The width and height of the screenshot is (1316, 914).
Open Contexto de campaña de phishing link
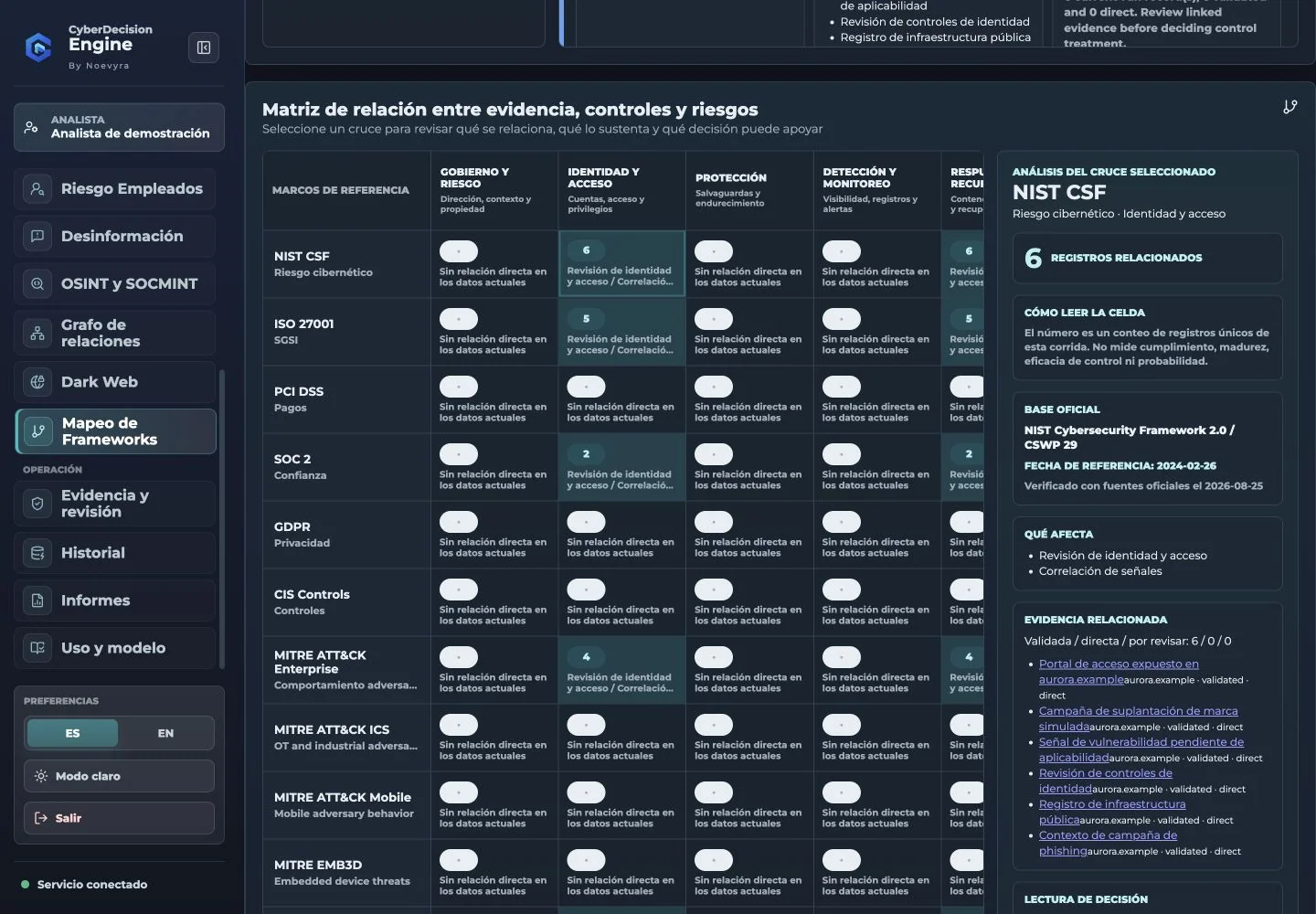(1108, 843)
